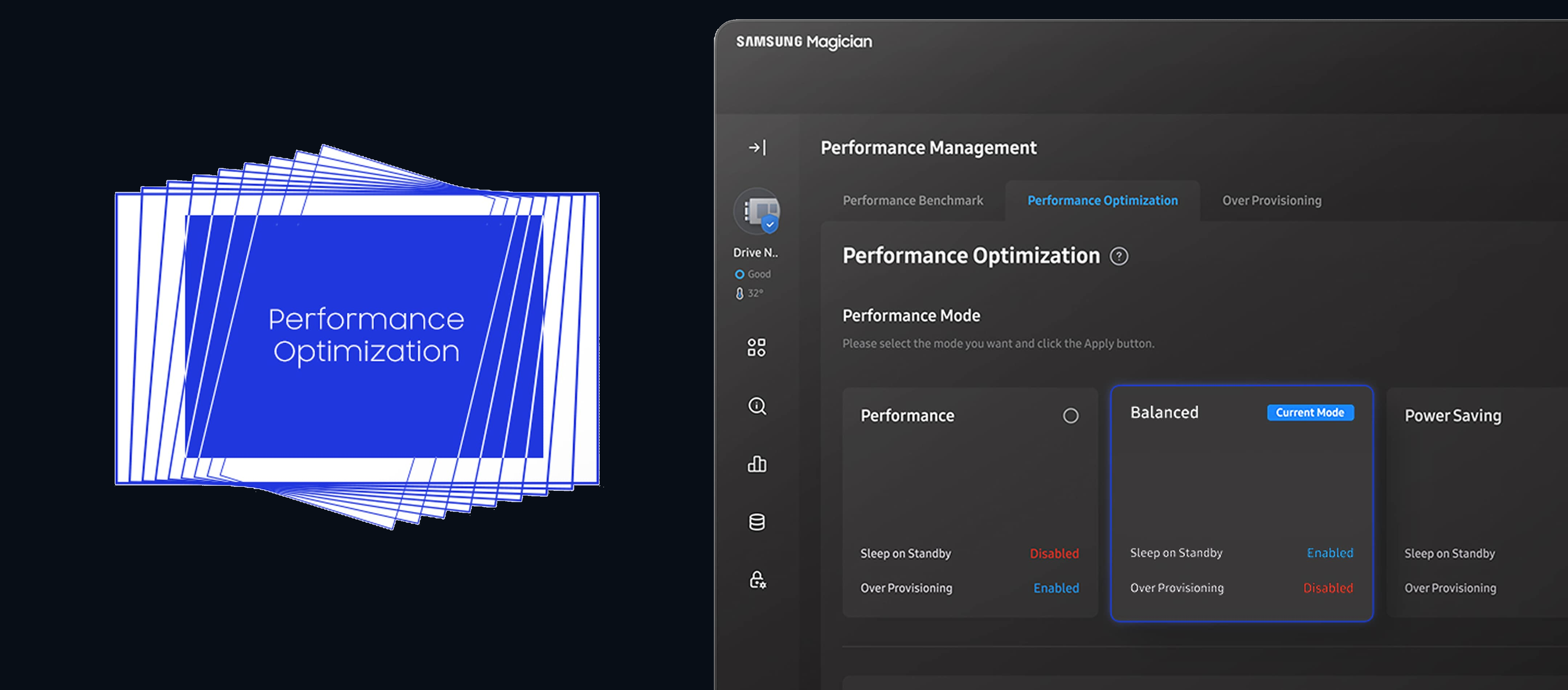Click Disabled value in Performance card
The width and height of the screenshot is (1568, 690).
coord(1054,553)
